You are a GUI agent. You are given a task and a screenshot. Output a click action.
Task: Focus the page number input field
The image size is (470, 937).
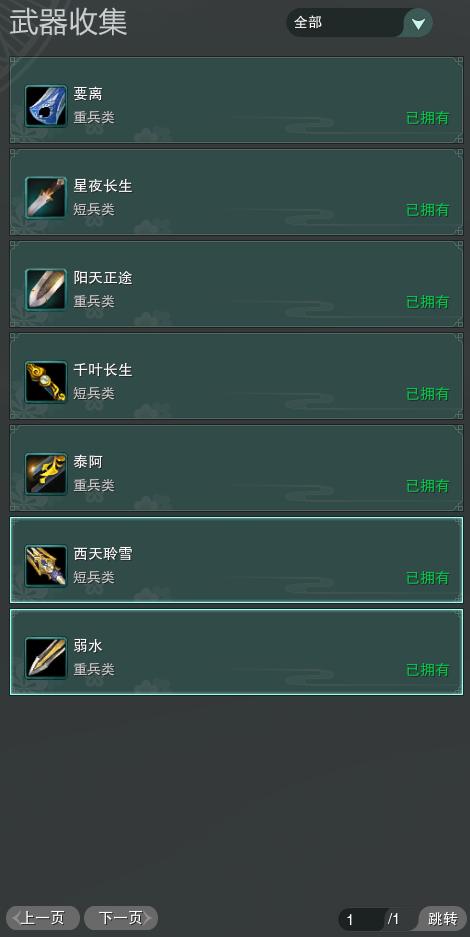point(361,919)
